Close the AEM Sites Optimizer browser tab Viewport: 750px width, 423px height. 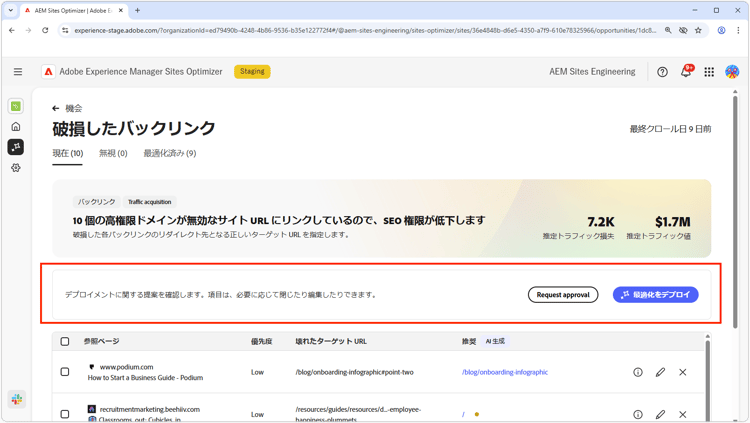coord(121,10)
